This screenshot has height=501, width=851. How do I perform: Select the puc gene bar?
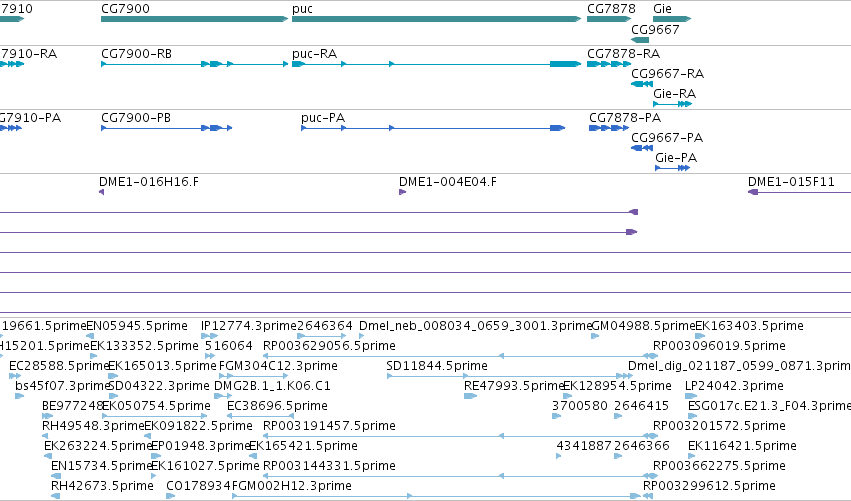[436, 19]
